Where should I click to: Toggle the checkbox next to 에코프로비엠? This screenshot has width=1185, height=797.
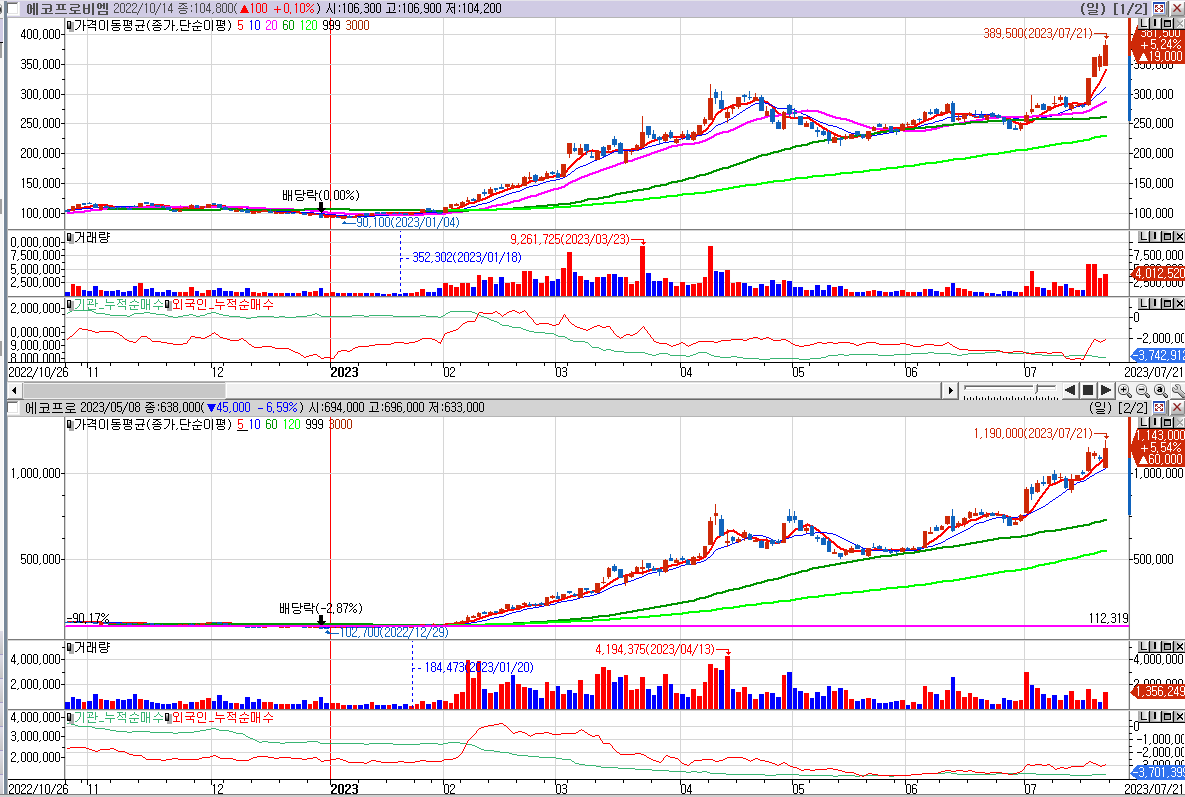pos(13,9)
